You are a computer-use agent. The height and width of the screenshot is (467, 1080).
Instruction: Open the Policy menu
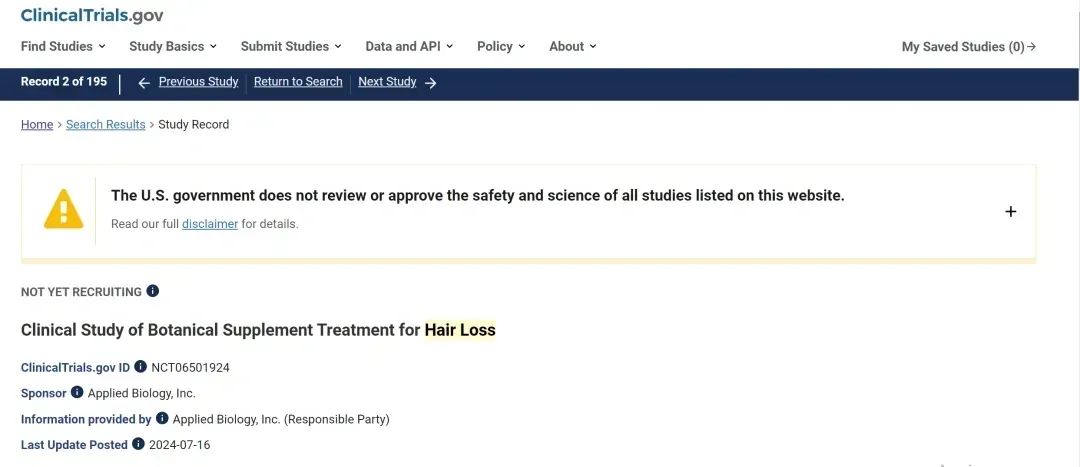point(501,46)
